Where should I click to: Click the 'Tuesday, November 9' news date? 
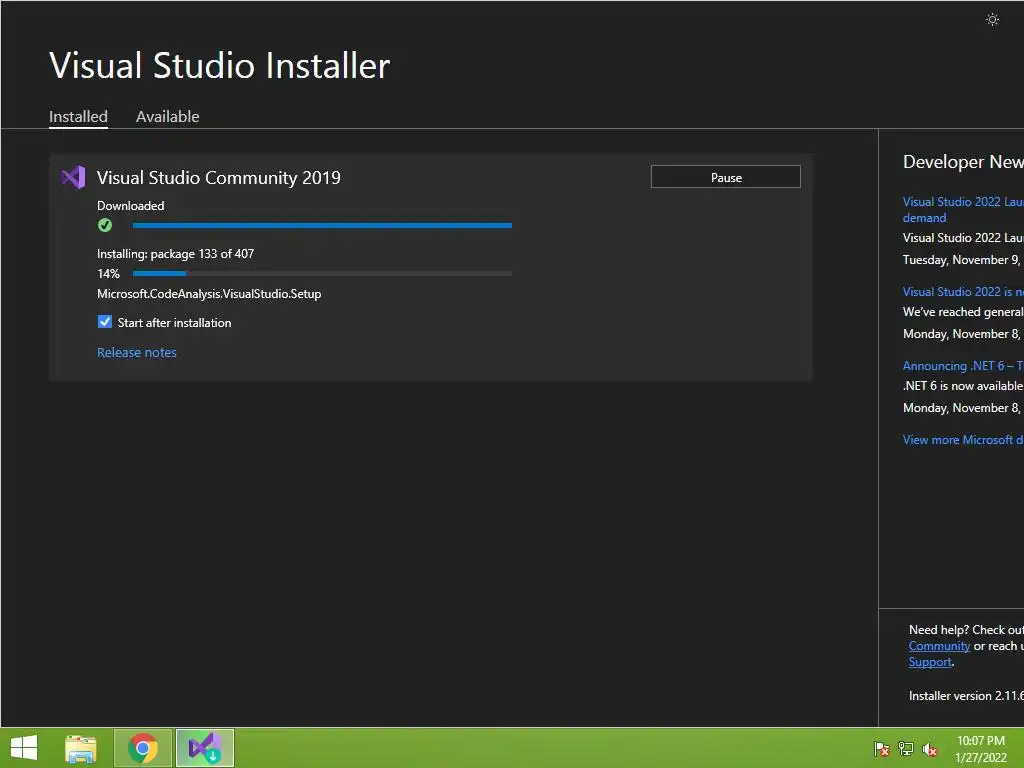click(x=963, y=260)
